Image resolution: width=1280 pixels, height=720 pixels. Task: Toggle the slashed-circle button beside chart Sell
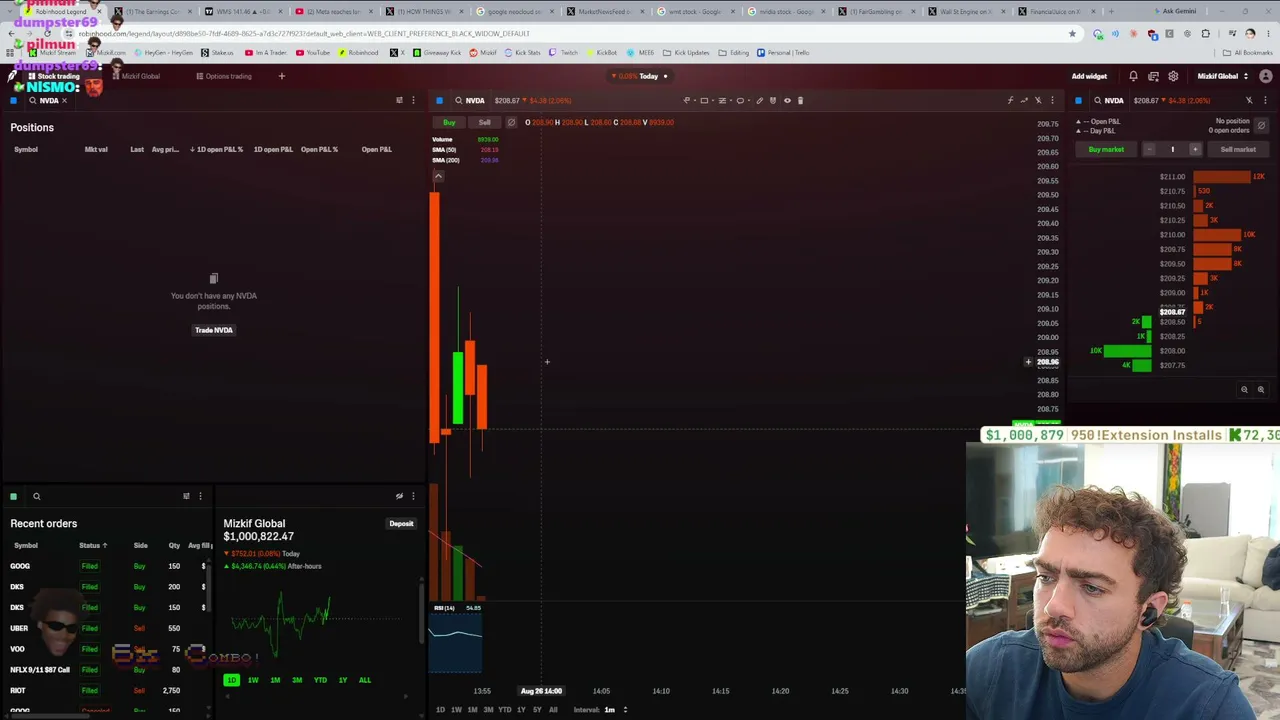coord(511,122)
